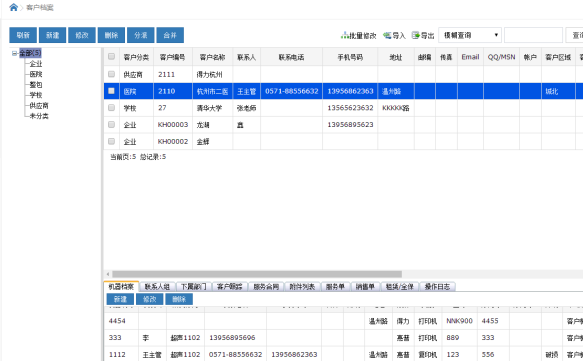Click the 客户分类 column header

coord(136,57)
